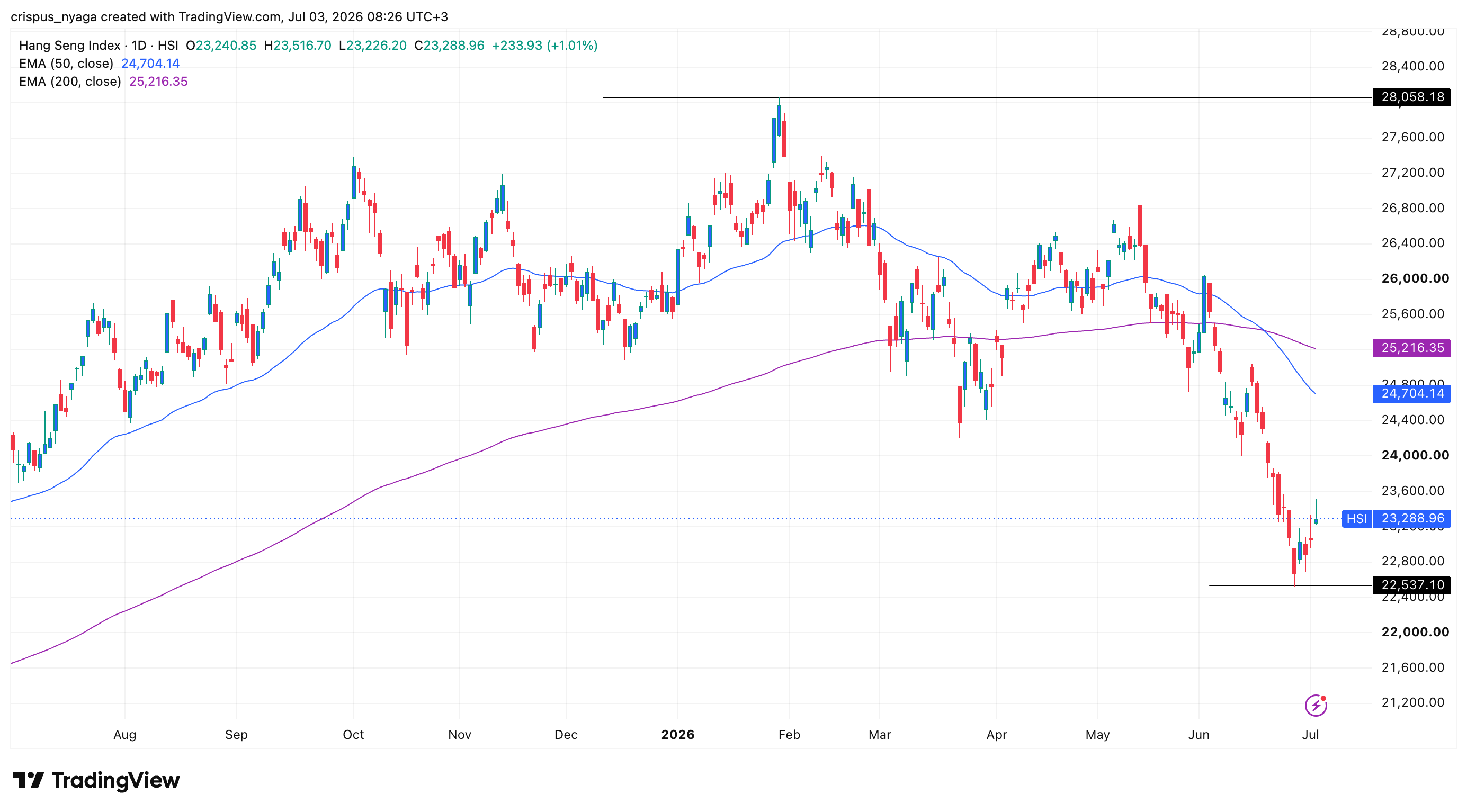Click the 2026 label on the time axis

pyautogui.click(x=678, y=735)
